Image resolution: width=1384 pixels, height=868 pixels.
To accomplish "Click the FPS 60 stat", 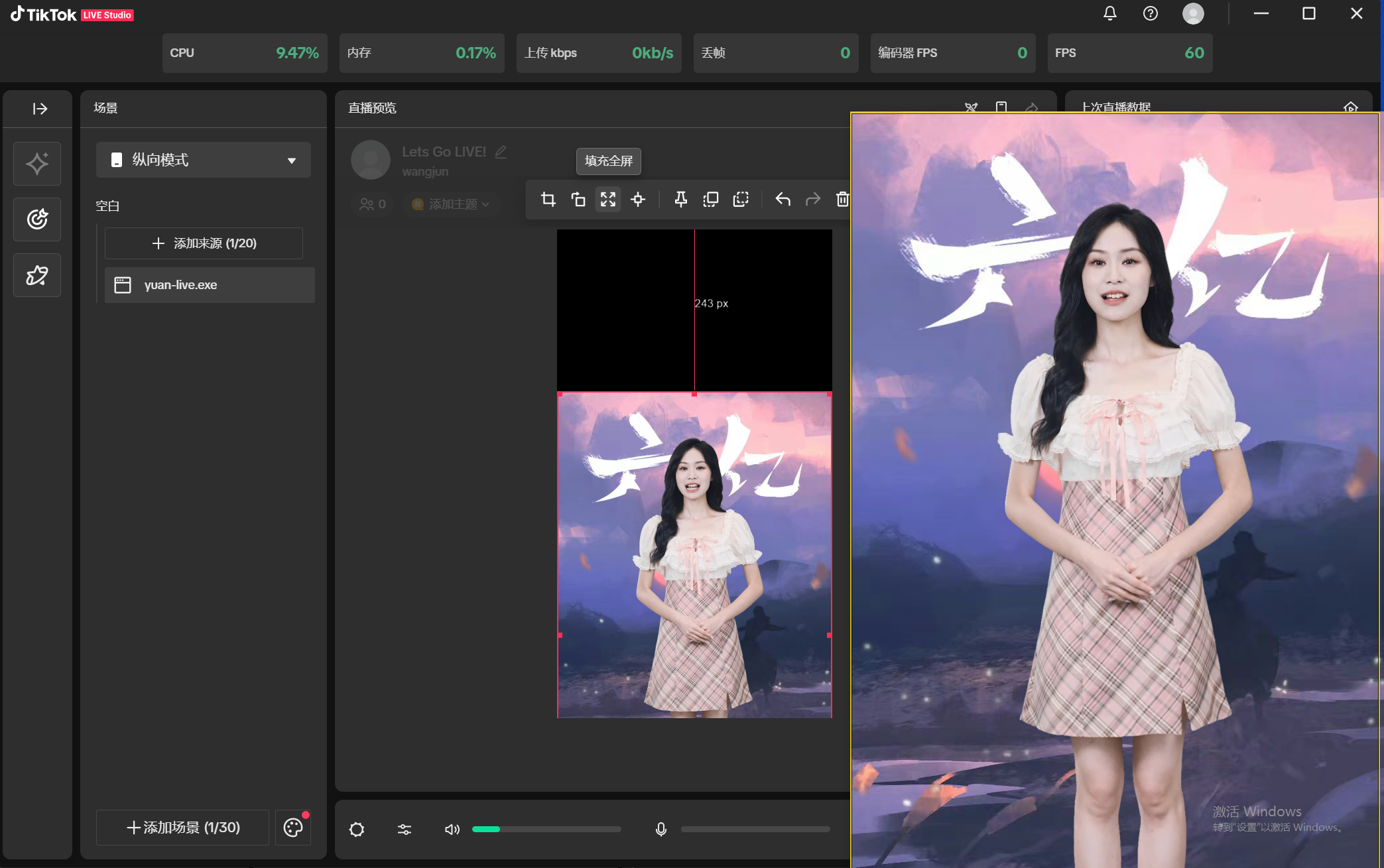I will click(x=1130, y=53).
